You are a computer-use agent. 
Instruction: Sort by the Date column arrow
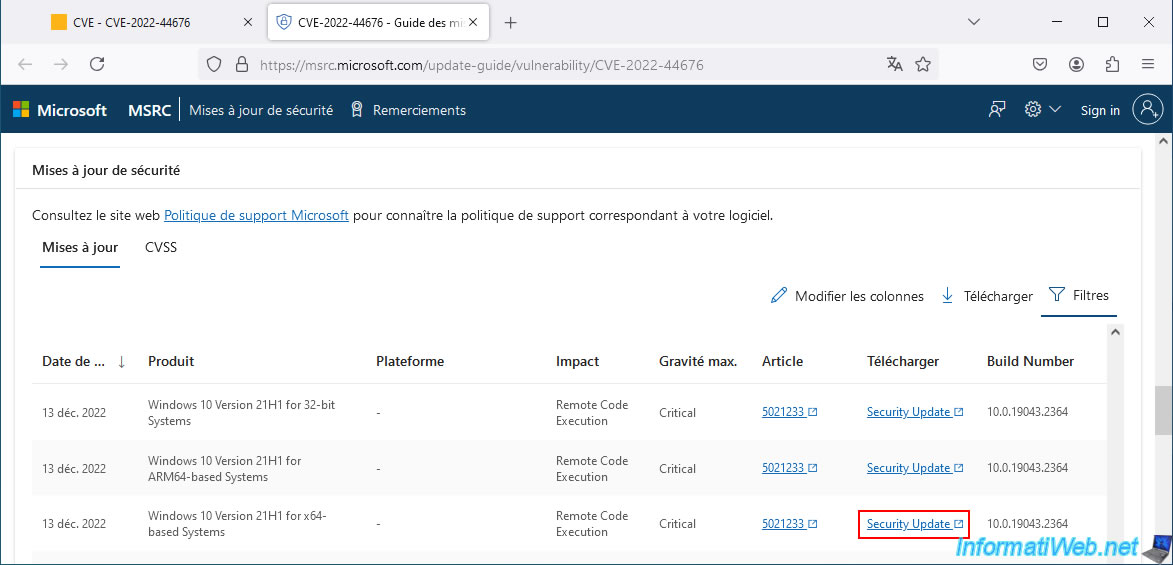[122, 362]
